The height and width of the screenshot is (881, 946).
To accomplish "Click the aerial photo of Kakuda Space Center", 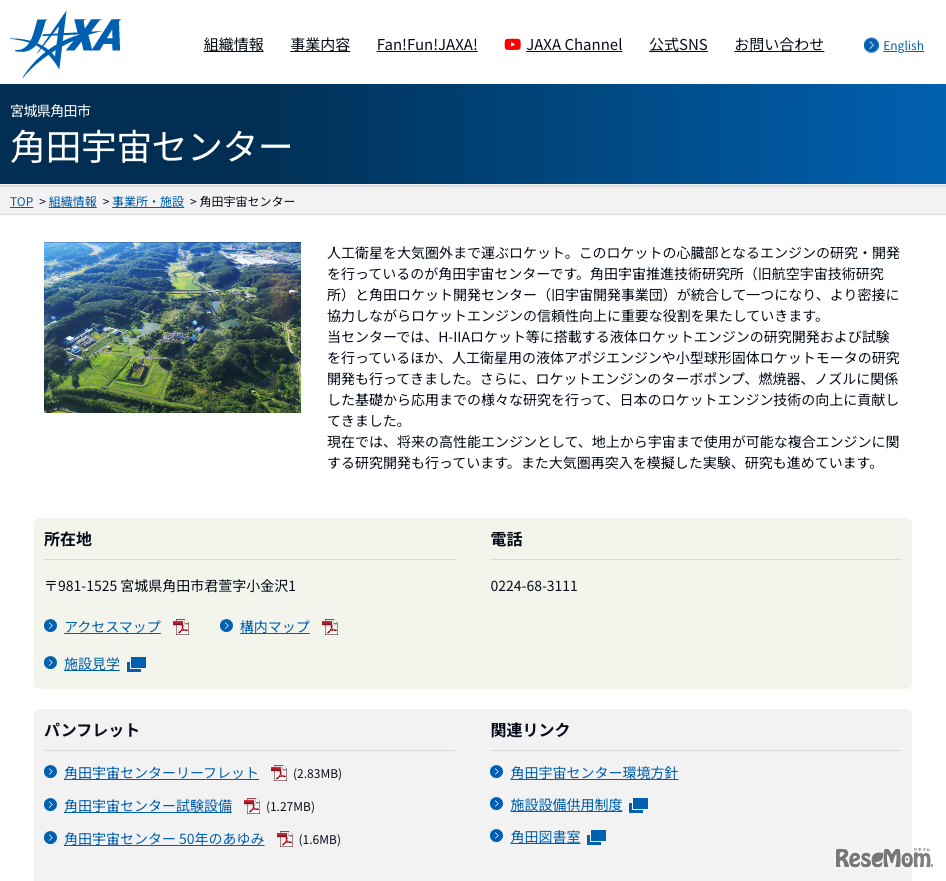I will [x=173, y=328].
